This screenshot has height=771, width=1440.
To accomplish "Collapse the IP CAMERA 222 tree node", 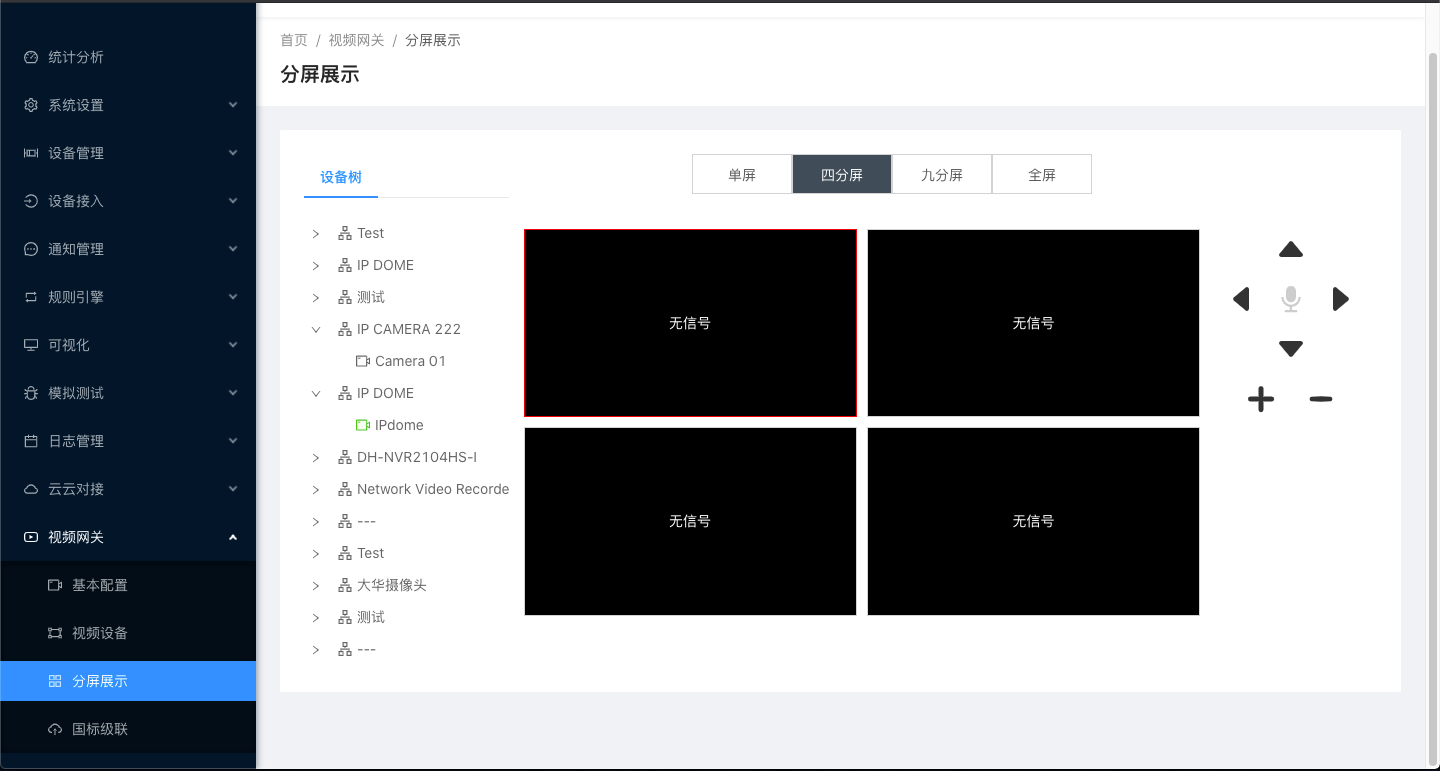I will pyautogui.click(x=316, y=329).
